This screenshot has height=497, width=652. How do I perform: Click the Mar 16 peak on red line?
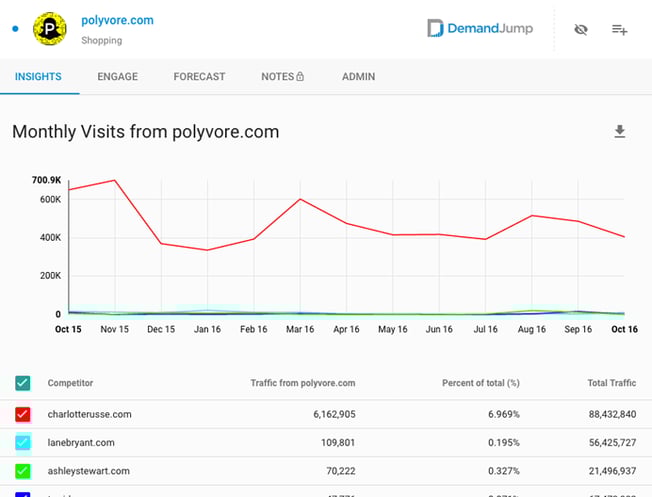tap(300, 199)
